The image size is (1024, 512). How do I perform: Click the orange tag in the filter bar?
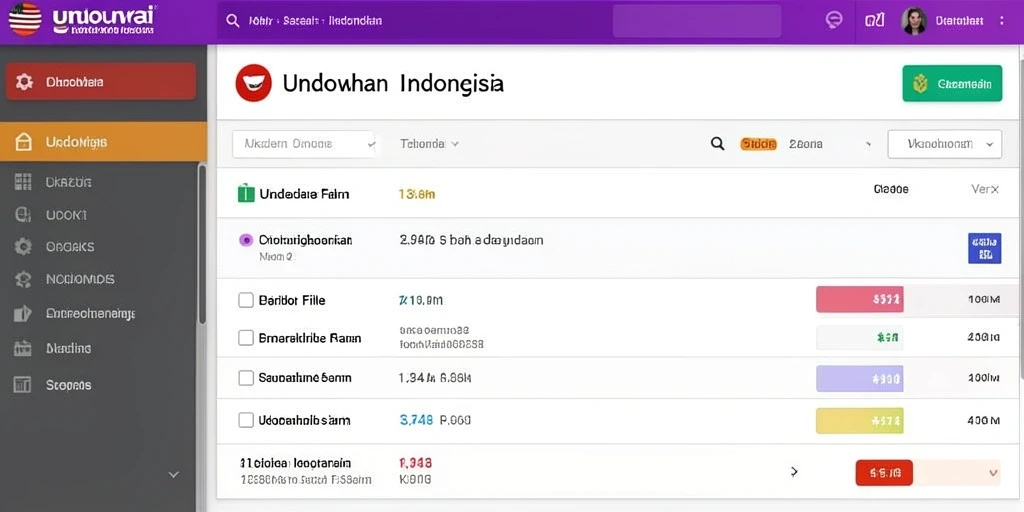tap(758, 144)
